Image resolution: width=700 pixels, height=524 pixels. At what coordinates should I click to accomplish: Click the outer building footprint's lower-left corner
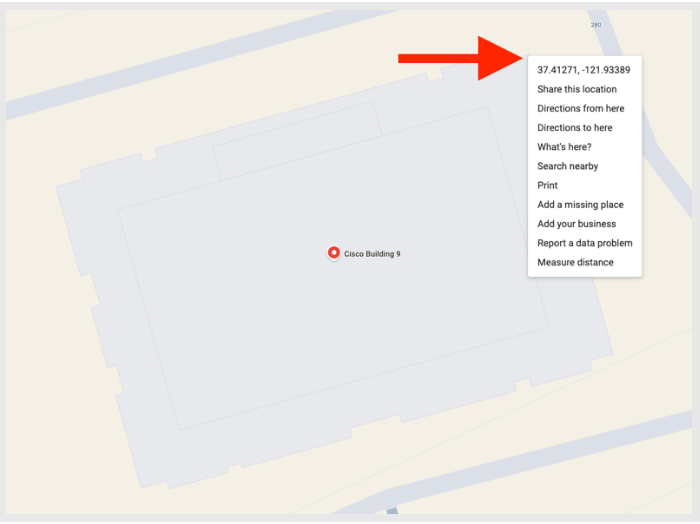coord(142,487)
